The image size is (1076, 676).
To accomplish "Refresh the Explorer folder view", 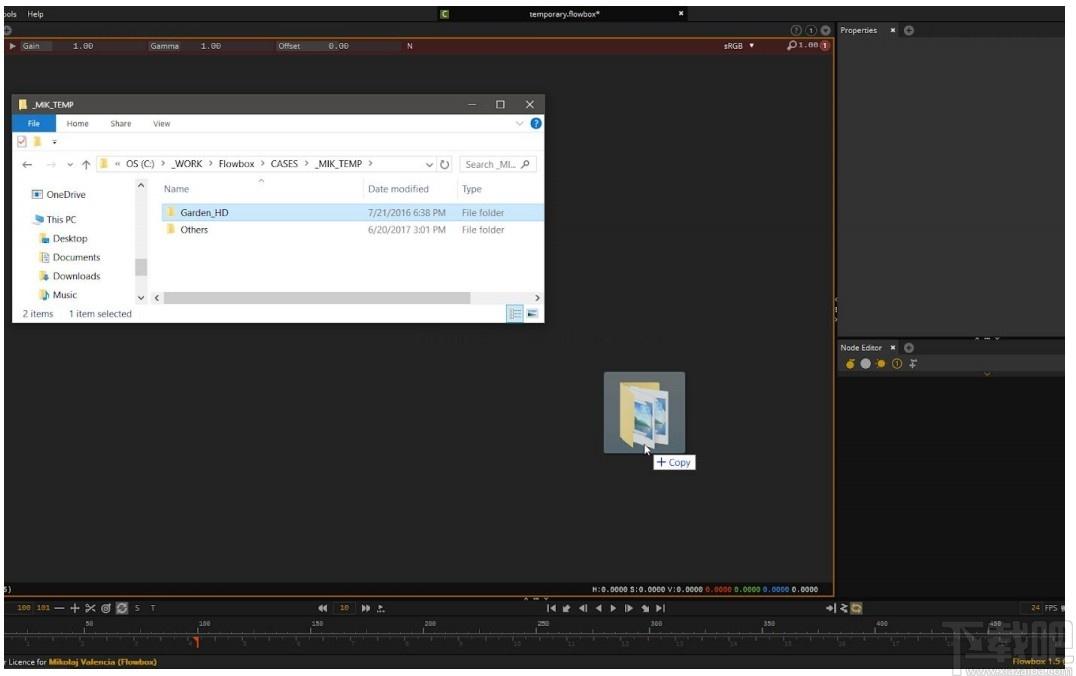I will 445,164.
